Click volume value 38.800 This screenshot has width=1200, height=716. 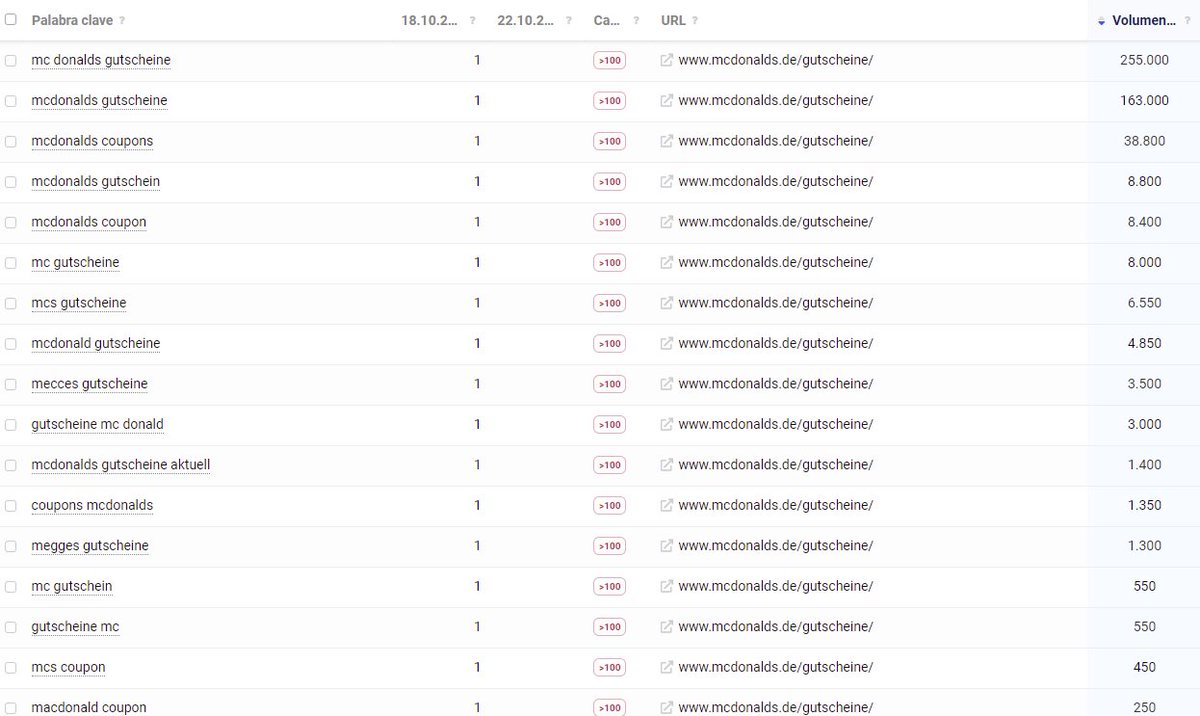[1144, 141]
